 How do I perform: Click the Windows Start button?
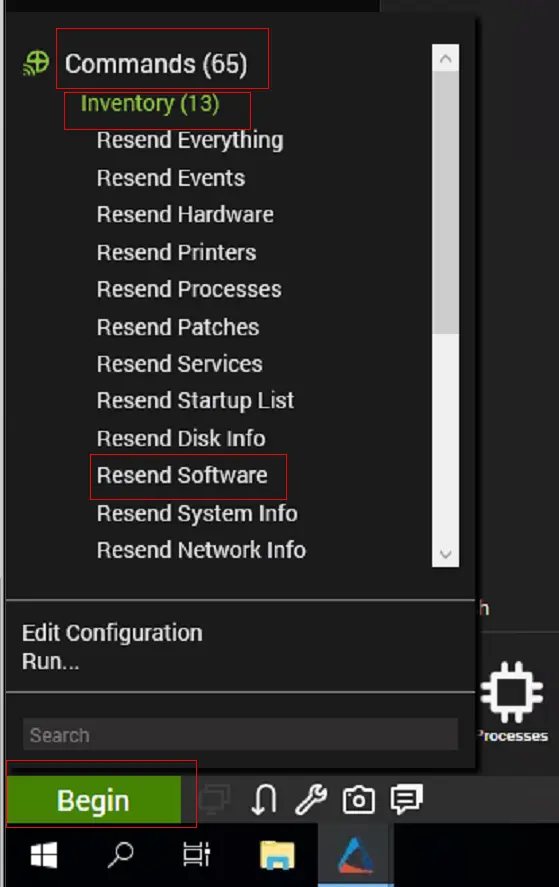tap(44, 854)
